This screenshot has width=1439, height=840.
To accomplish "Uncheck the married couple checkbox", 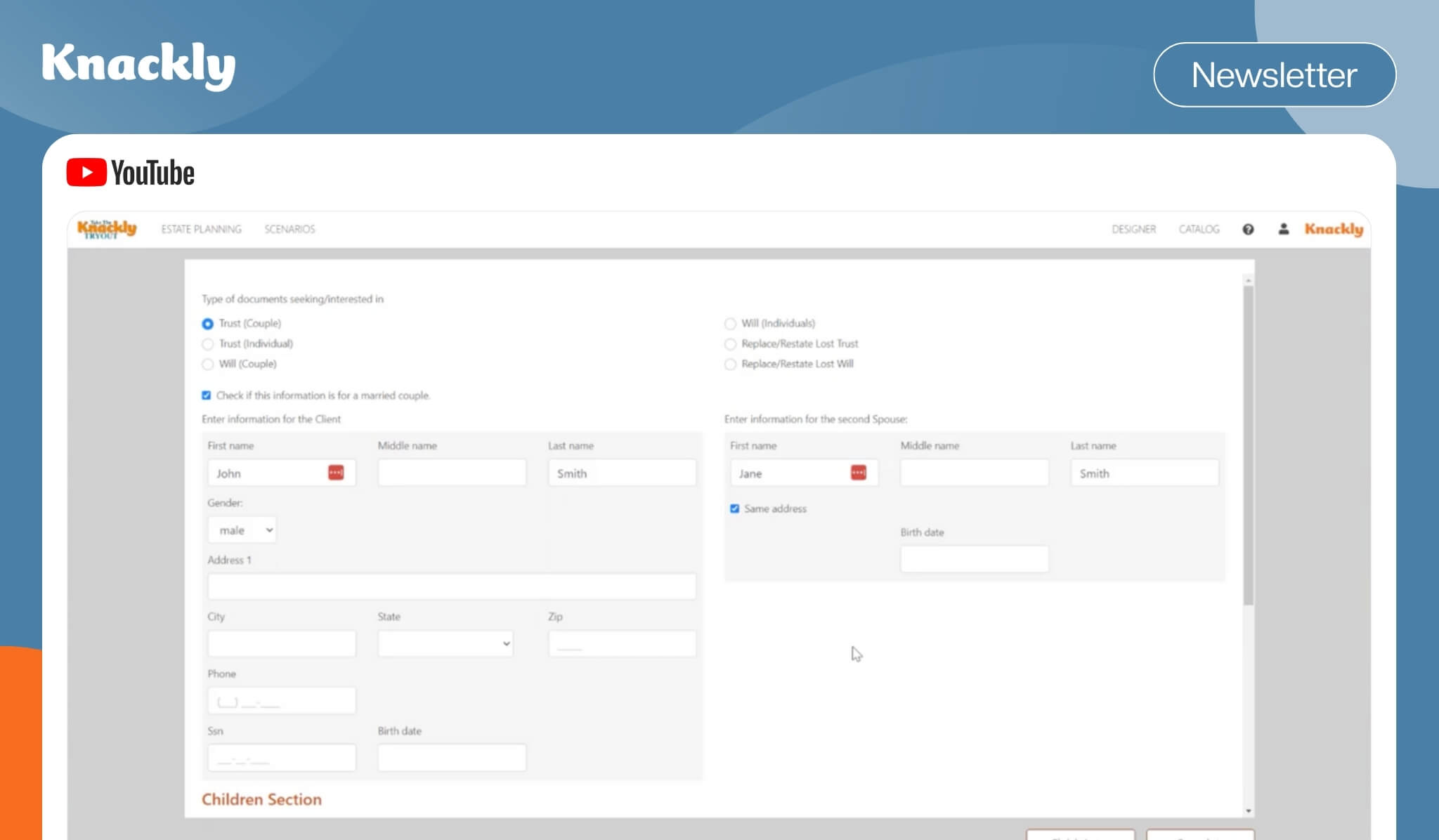I will 206,395.
